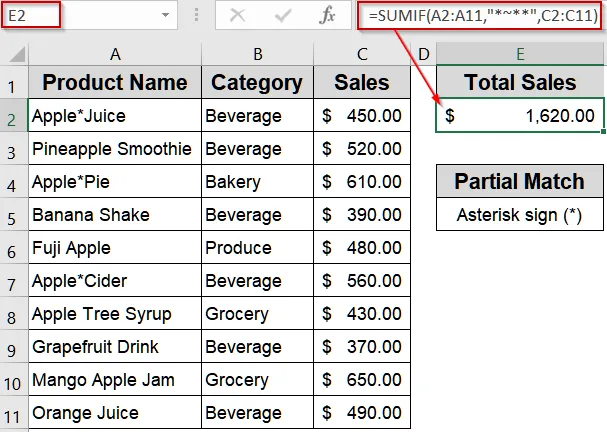Click the formula bar options dots handle
Screen dimensions: 607x432
197,15
